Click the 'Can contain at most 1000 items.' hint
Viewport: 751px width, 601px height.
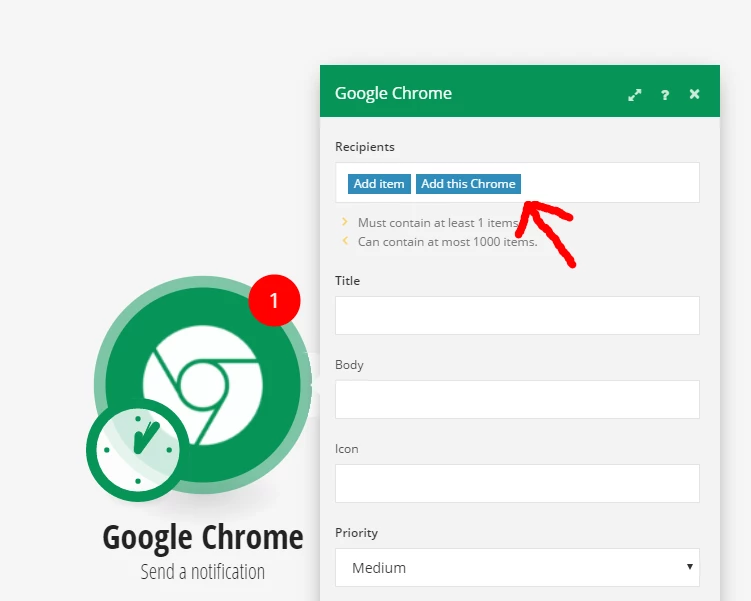(x=447, y=242)
